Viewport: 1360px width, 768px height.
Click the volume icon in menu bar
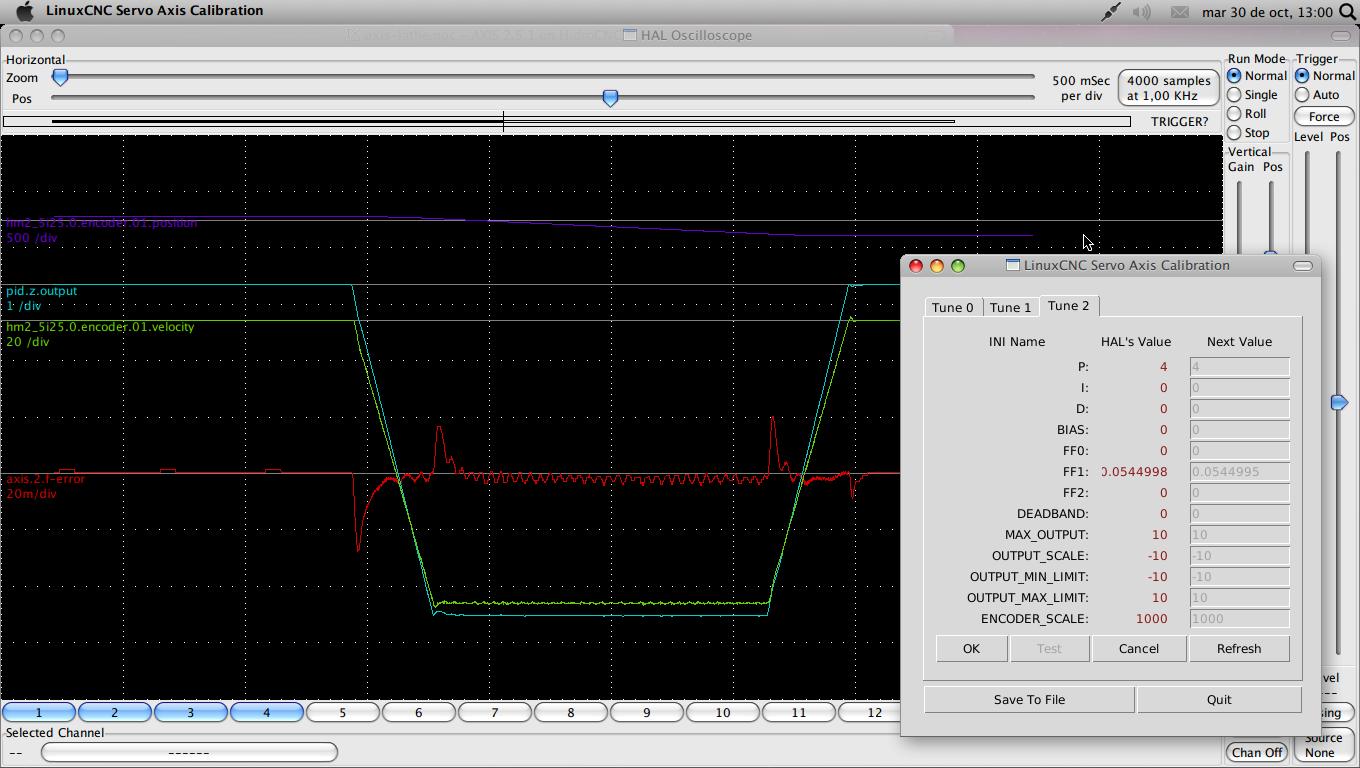[1142, 12]
